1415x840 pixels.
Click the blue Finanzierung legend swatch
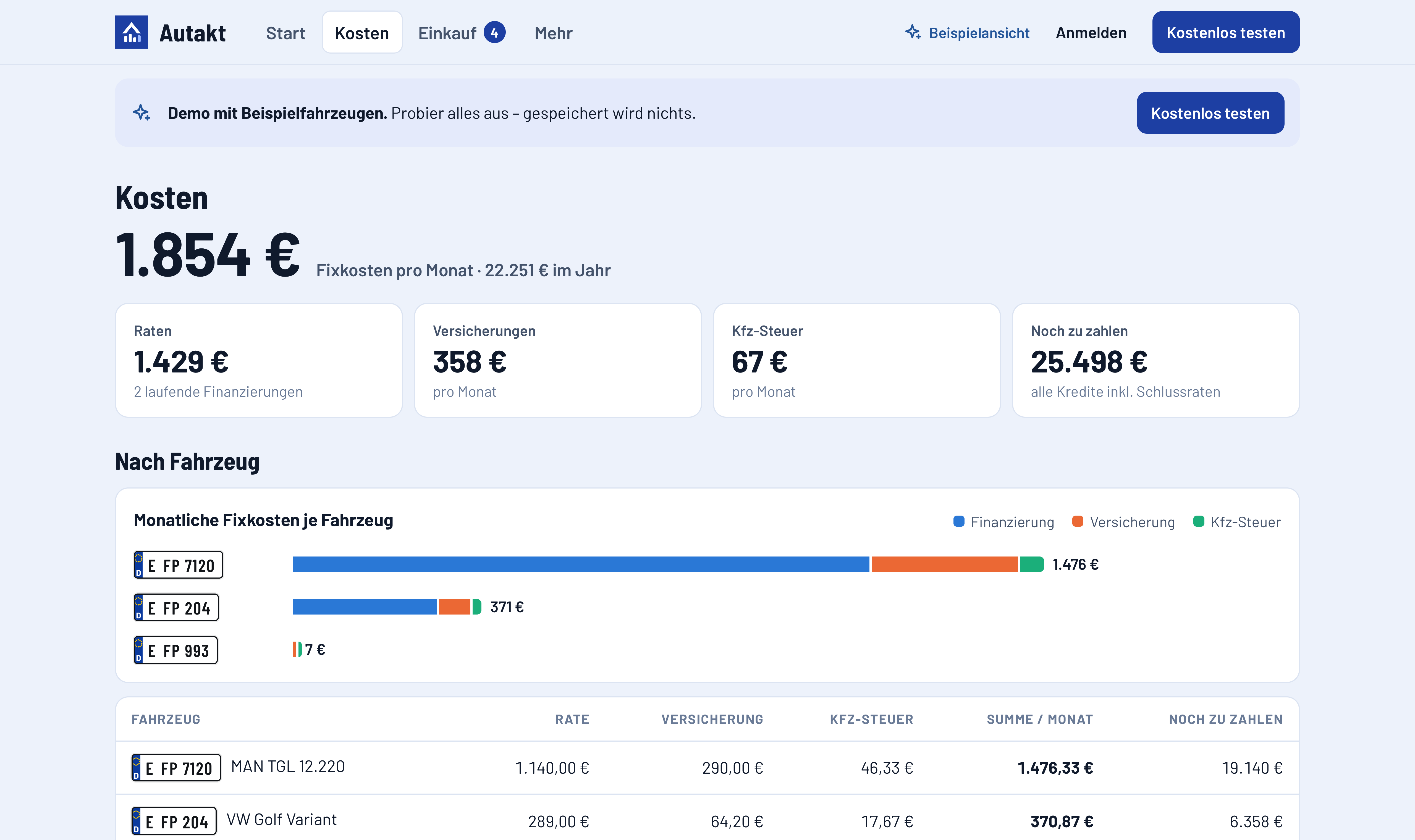tap(958, 521)
